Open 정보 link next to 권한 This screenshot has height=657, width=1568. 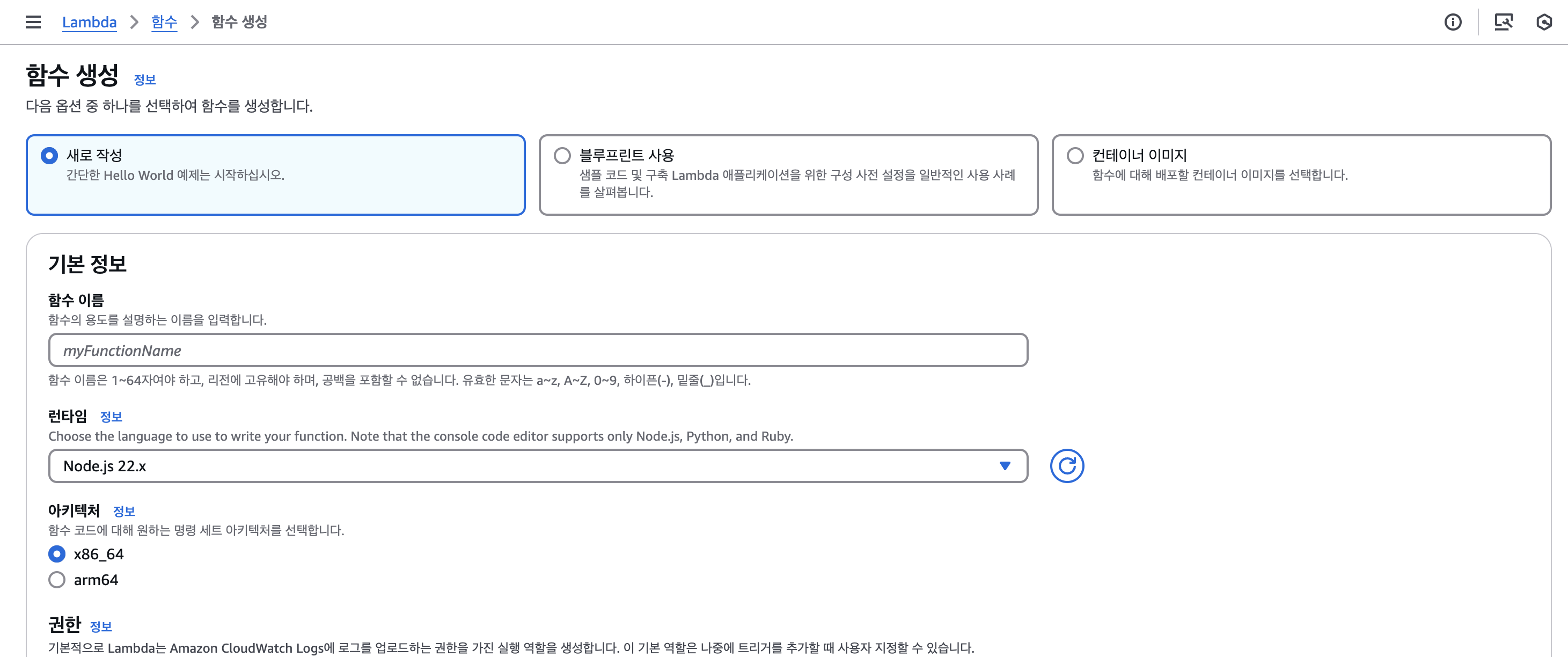tap(100, 626)
